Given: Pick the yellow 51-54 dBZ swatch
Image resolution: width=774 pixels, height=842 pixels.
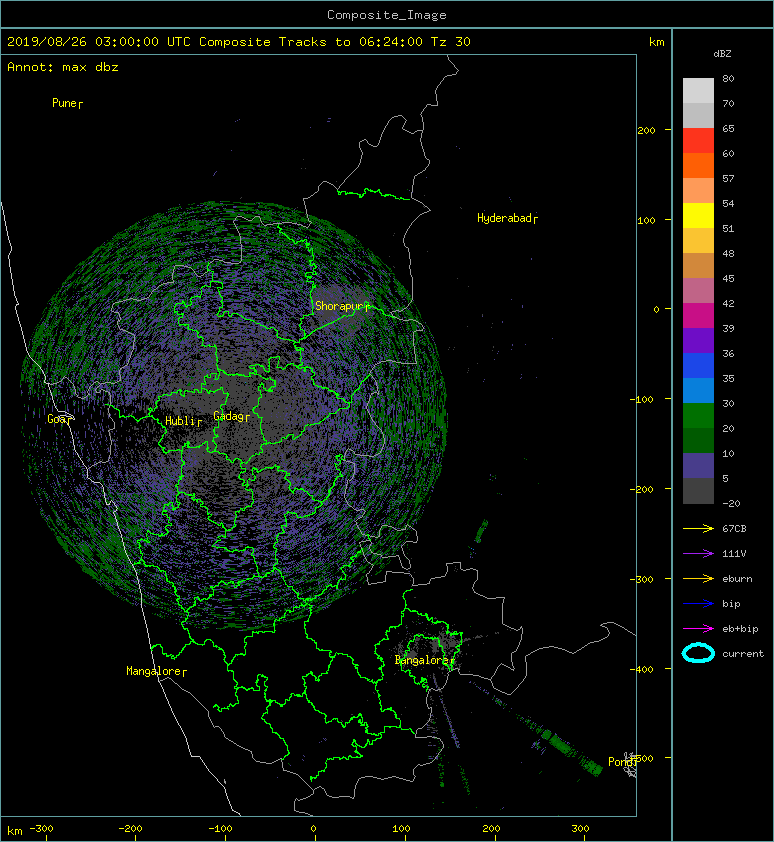Looking at the screenshot, I should tap(698, 216).
